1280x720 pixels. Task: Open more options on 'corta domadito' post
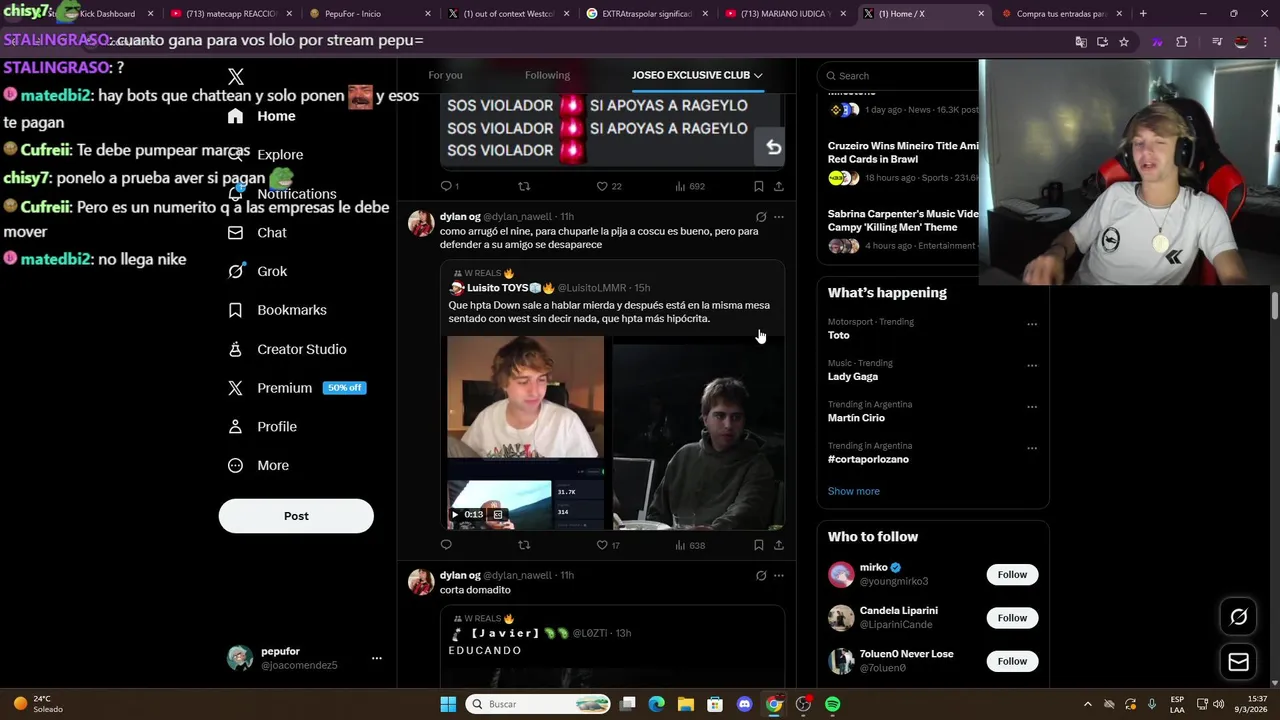779,576
